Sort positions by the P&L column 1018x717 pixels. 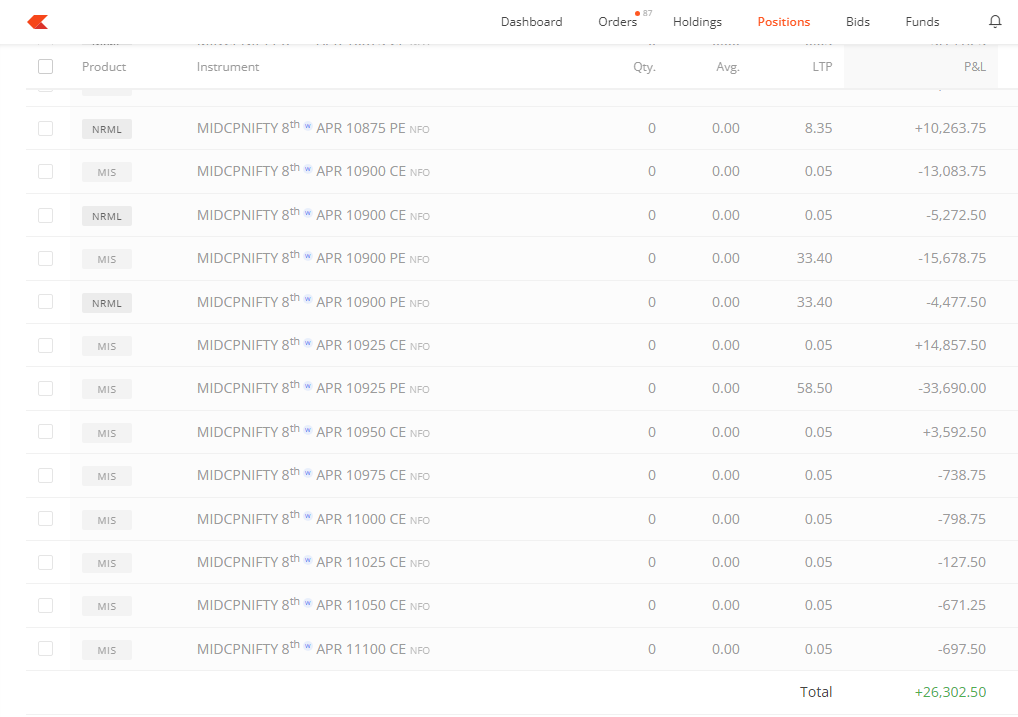coord(974,65)
